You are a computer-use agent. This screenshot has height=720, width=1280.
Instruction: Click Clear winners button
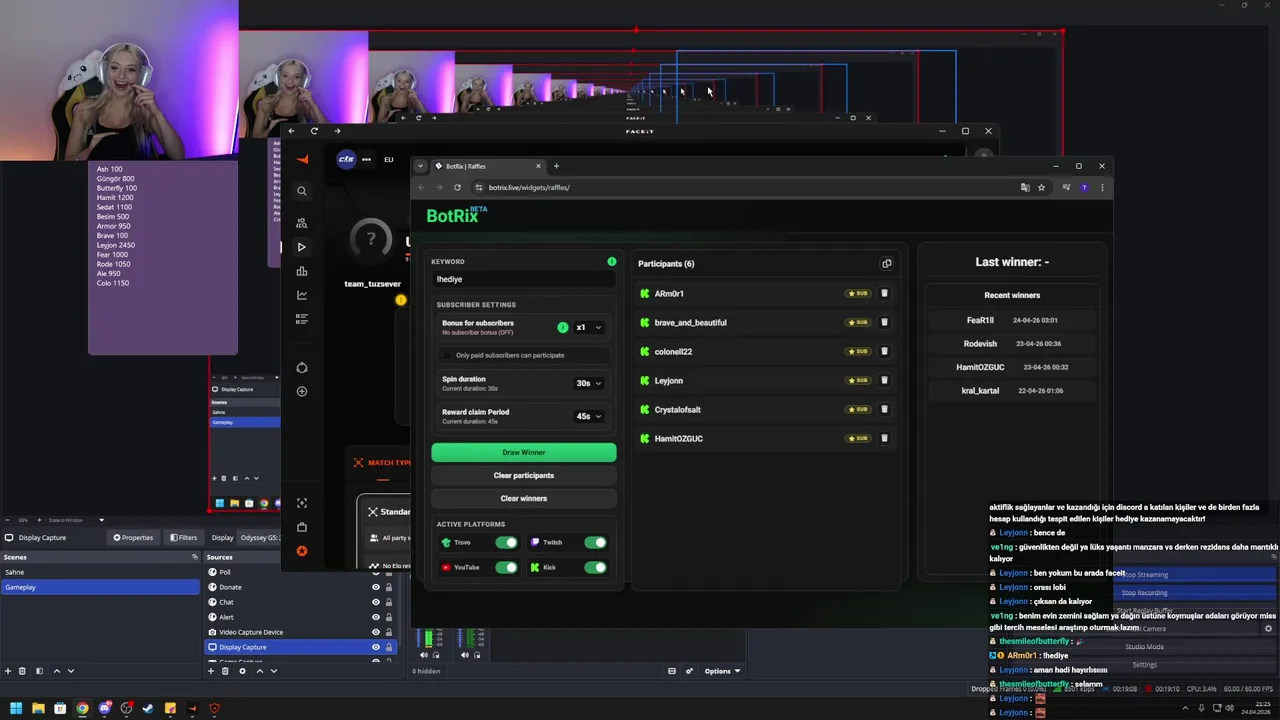pyautogui.click(x=524, y=498)
